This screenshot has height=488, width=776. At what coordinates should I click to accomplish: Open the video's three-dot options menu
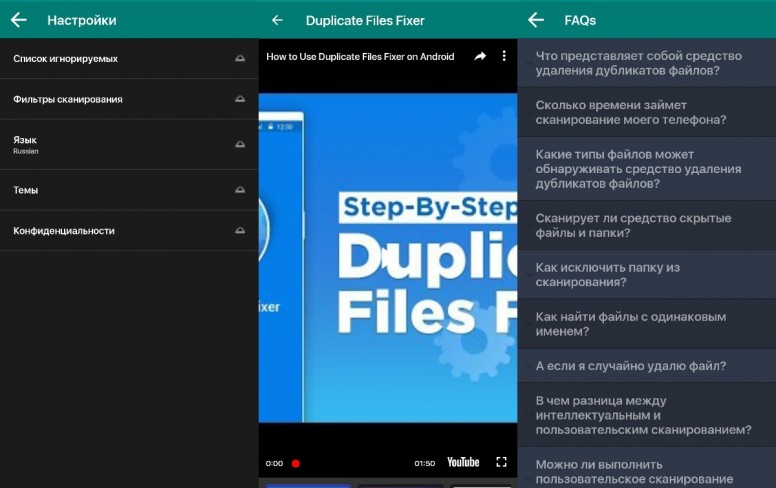(x=504, y=57)
